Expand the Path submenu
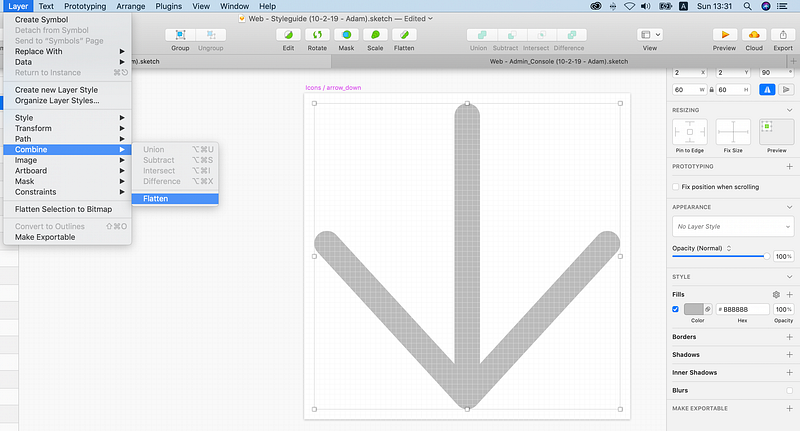The height and width of the screenshot is (431, 800). pyautogui.click(x=67, y=139)
